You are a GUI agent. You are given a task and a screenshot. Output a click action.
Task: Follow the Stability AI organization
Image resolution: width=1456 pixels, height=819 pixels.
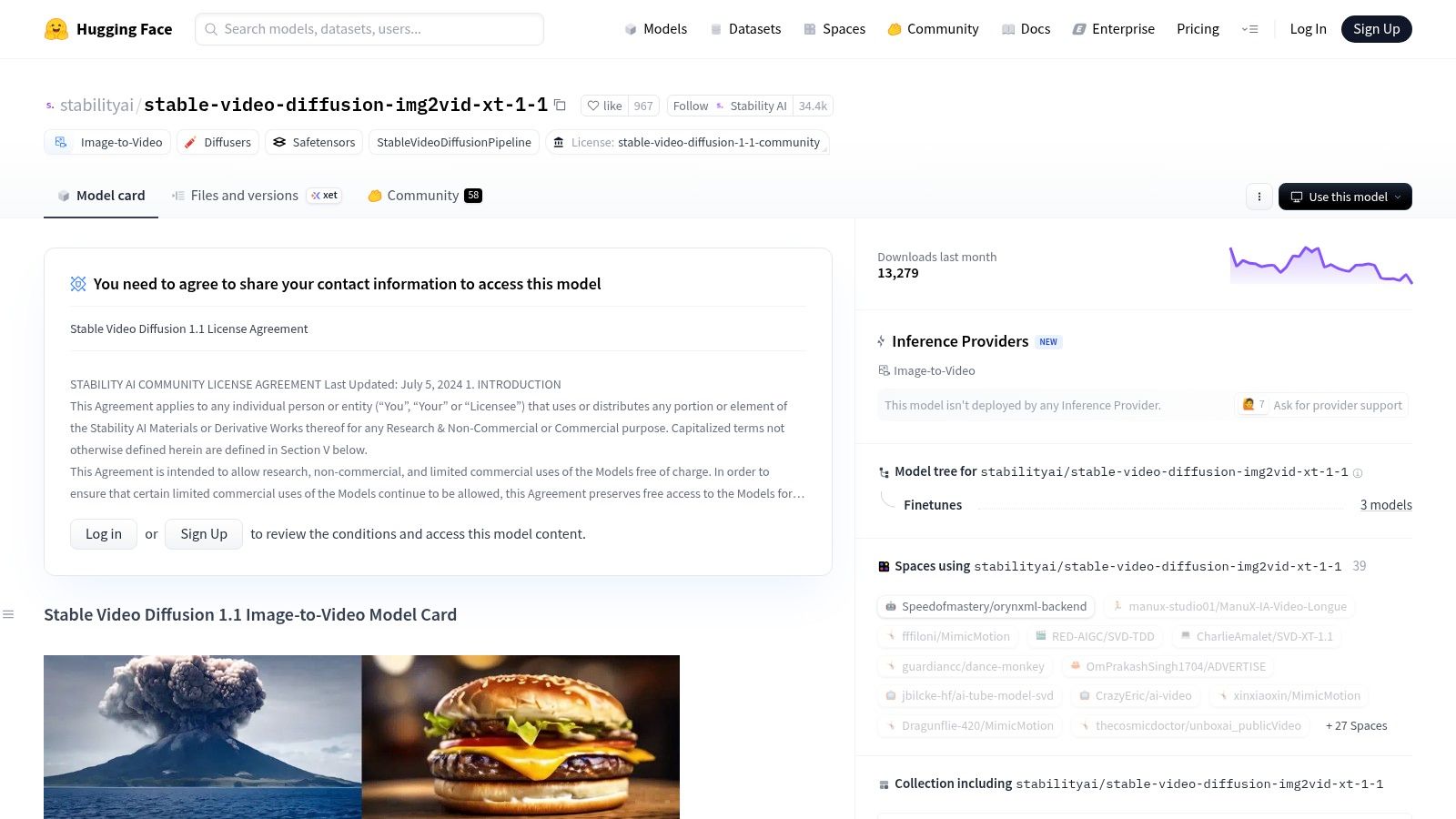pos(691,106)
